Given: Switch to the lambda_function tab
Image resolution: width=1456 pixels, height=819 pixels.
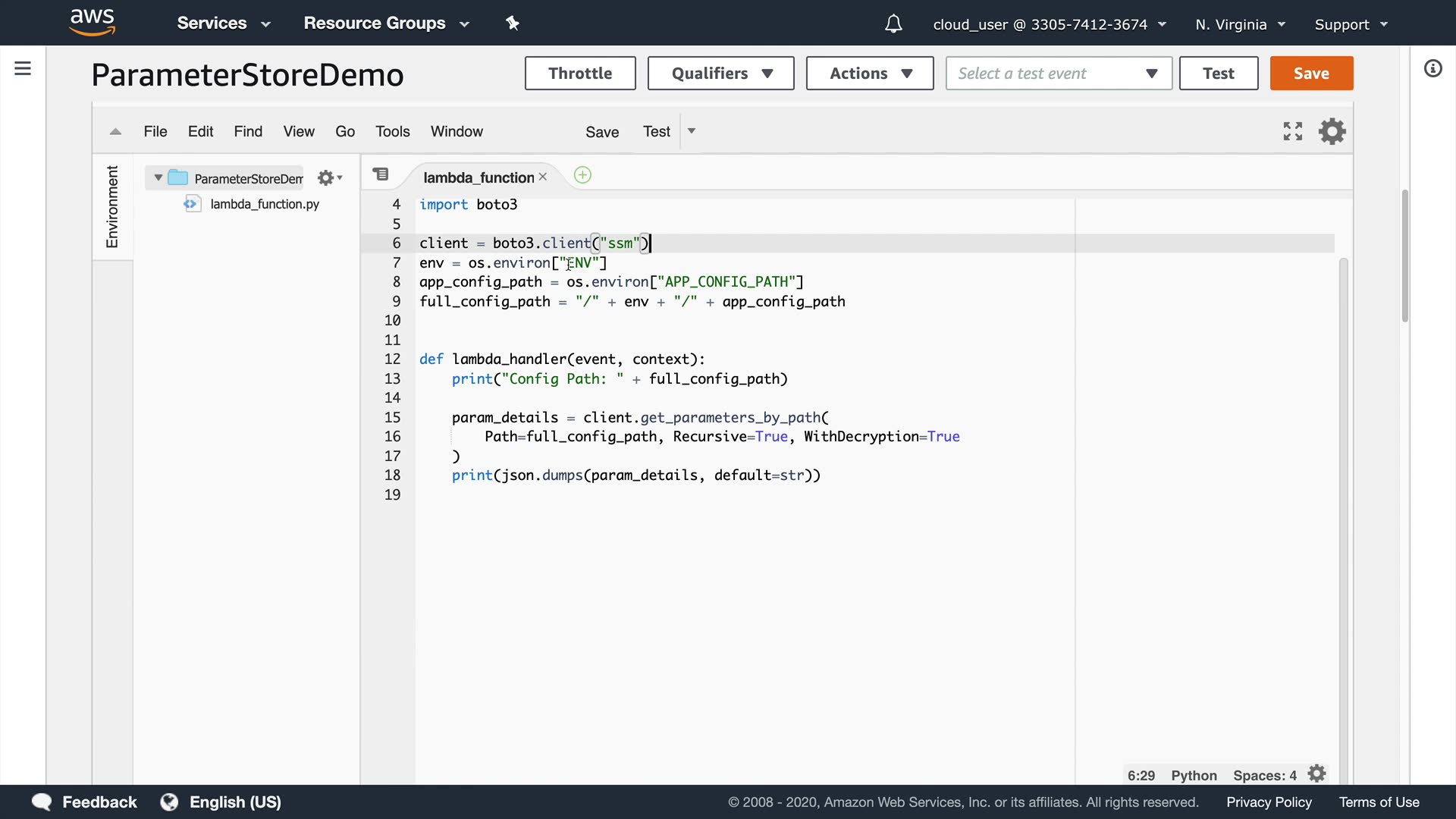Looking at the screenshot, I should pyautogui.click(x=478, y=177).
